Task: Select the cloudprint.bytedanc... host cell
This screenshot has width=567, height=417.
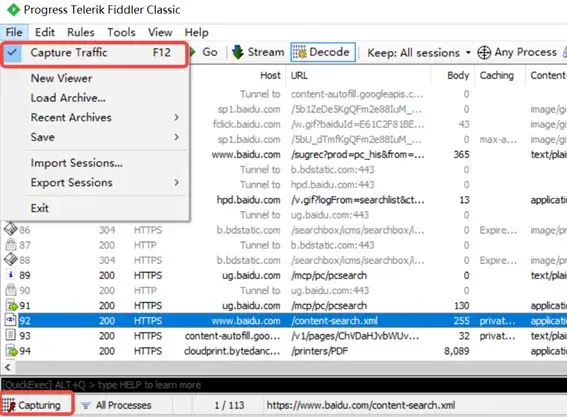Action: pos(232,351)
